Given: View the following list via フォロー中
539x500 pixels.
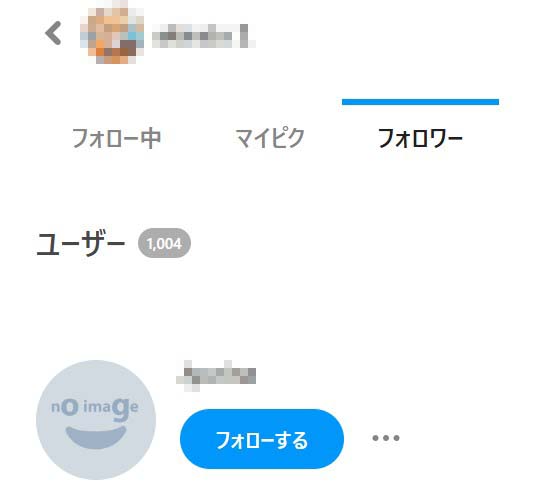Looking at the screenshot, I should tap(116, 138).
